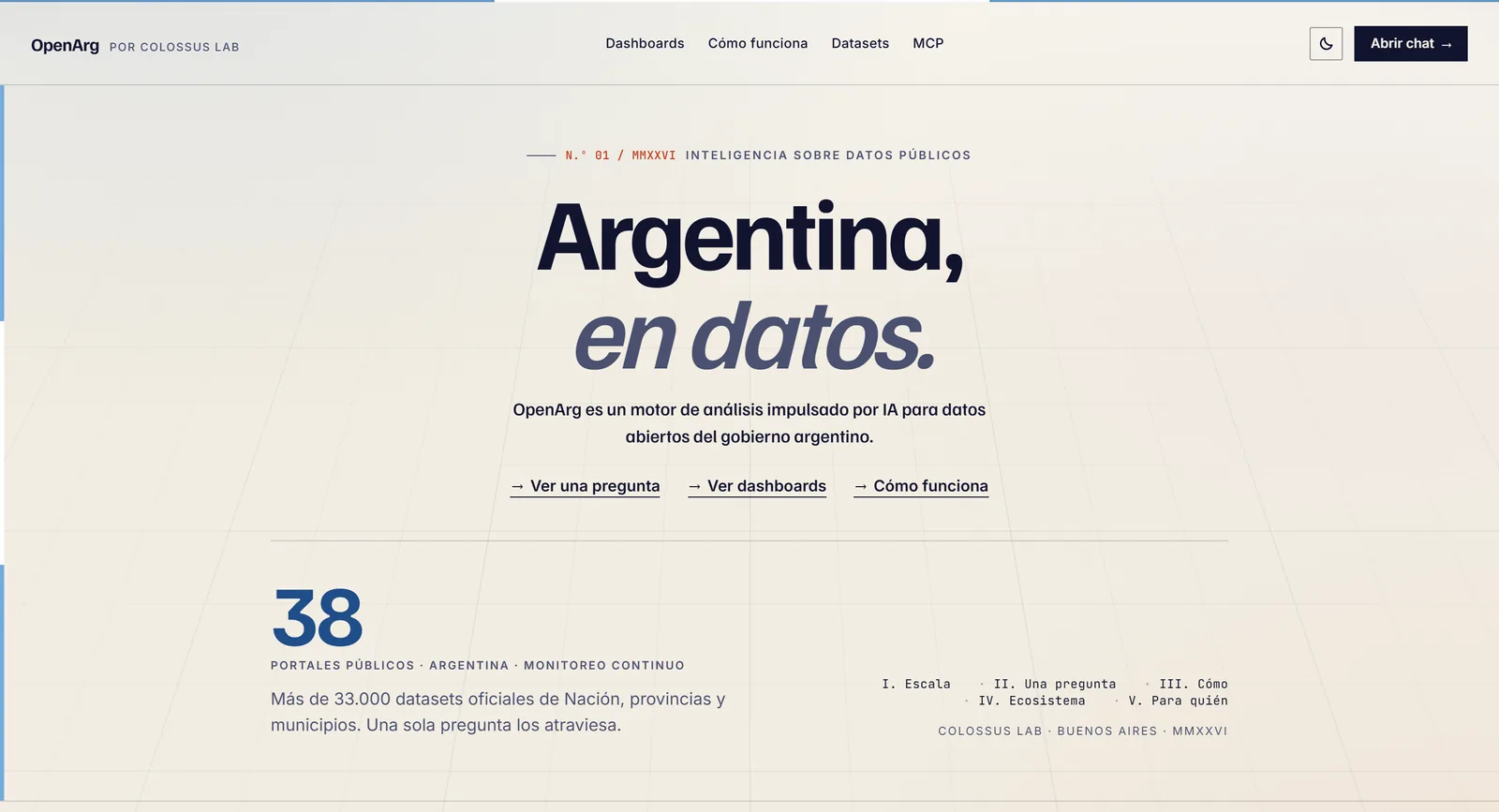The height and width of the screenshot is (812, 1499).
Task: Follow the 'Ver una pregunta' link
Action: [x=586, y=486]
